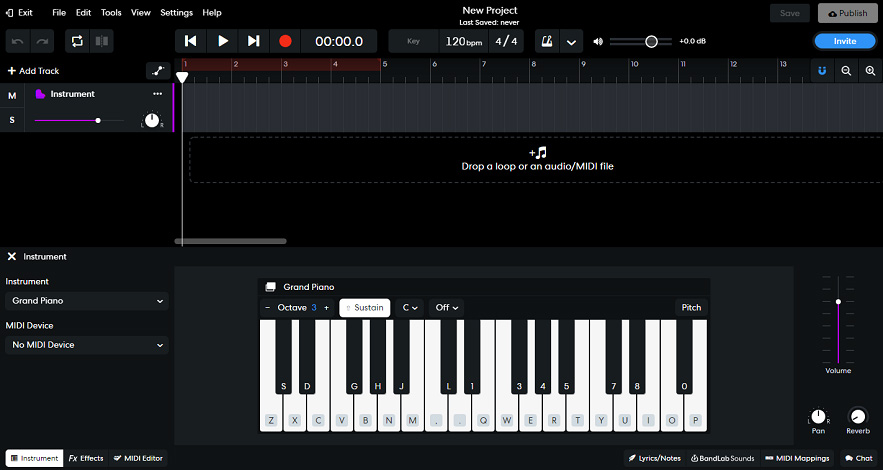883x470 pixels.
Task: Toggle the metronome icon
Action: [x=547, y=41]
